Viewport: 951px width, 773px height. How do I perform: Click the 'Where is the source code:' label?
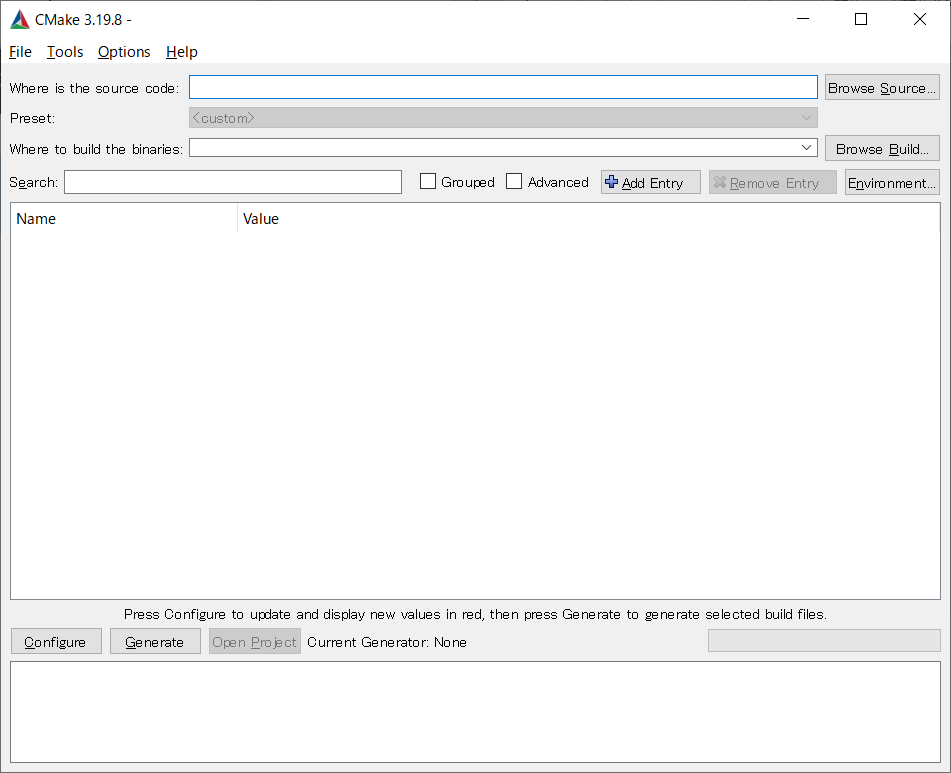[94, 89]
